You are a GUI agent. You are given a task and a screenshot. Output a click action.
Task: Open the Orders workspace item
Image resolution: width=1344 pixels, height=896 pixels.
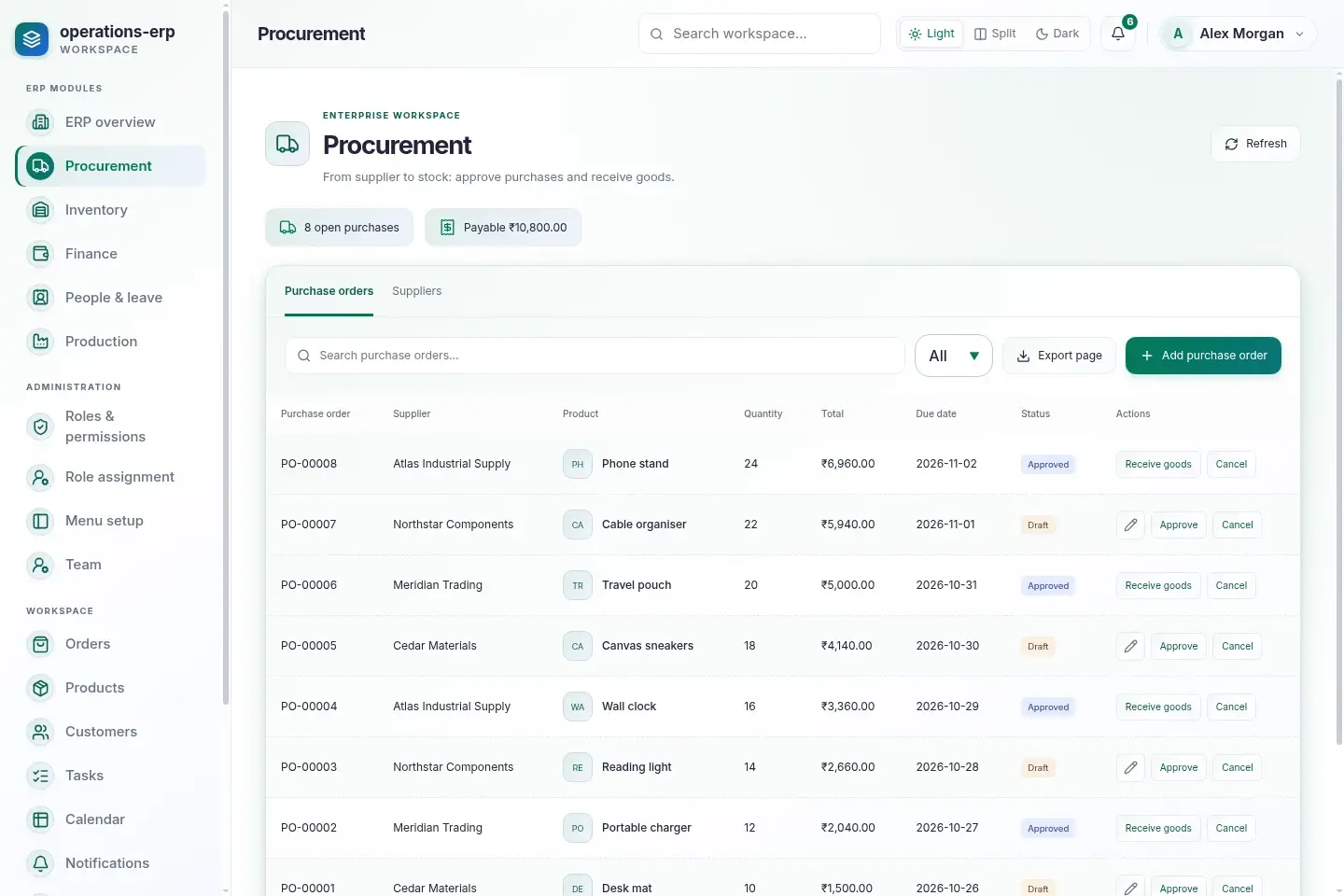click(111, 644)
